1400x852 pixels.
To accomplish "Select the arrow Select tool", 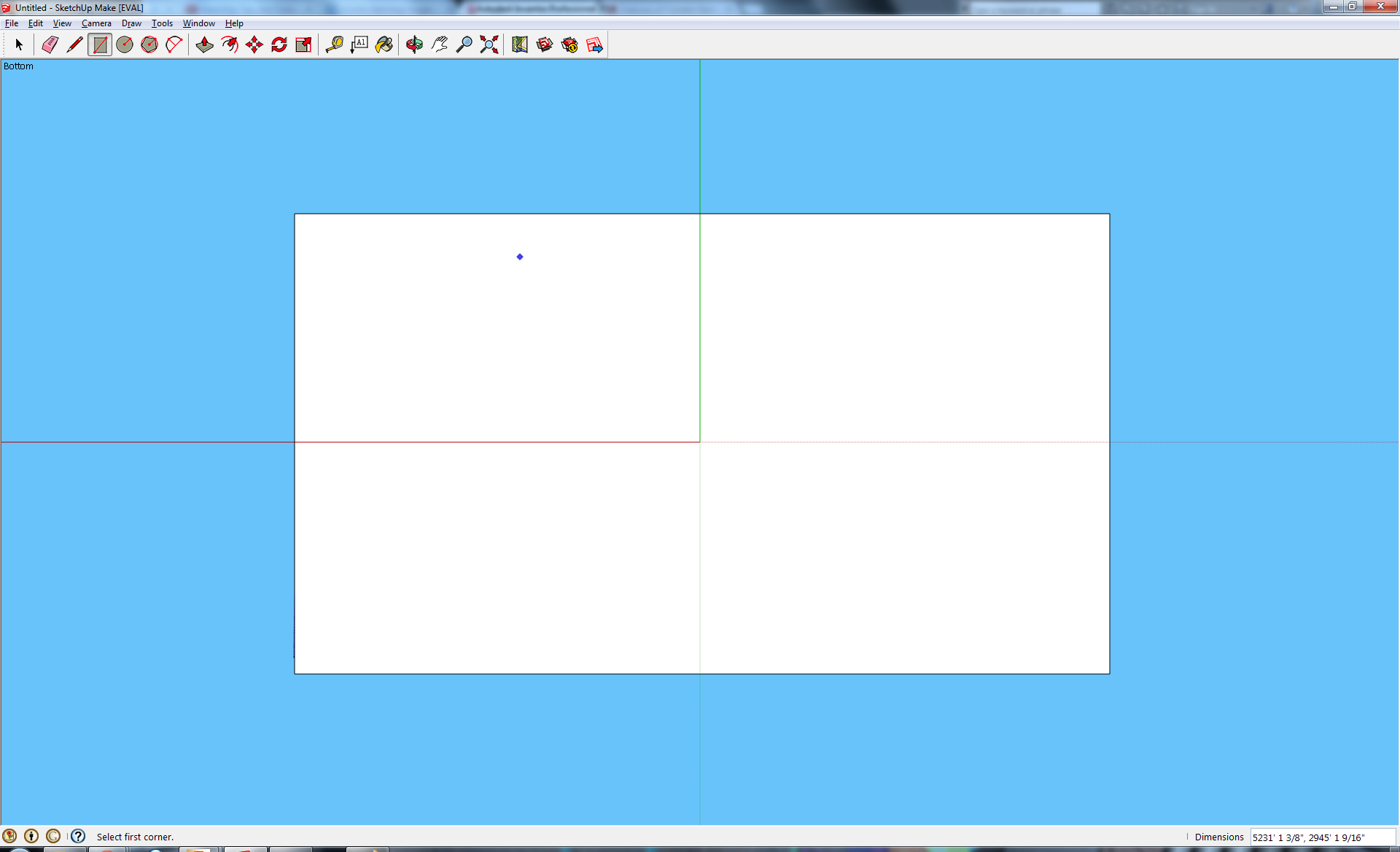I will 19,45.
